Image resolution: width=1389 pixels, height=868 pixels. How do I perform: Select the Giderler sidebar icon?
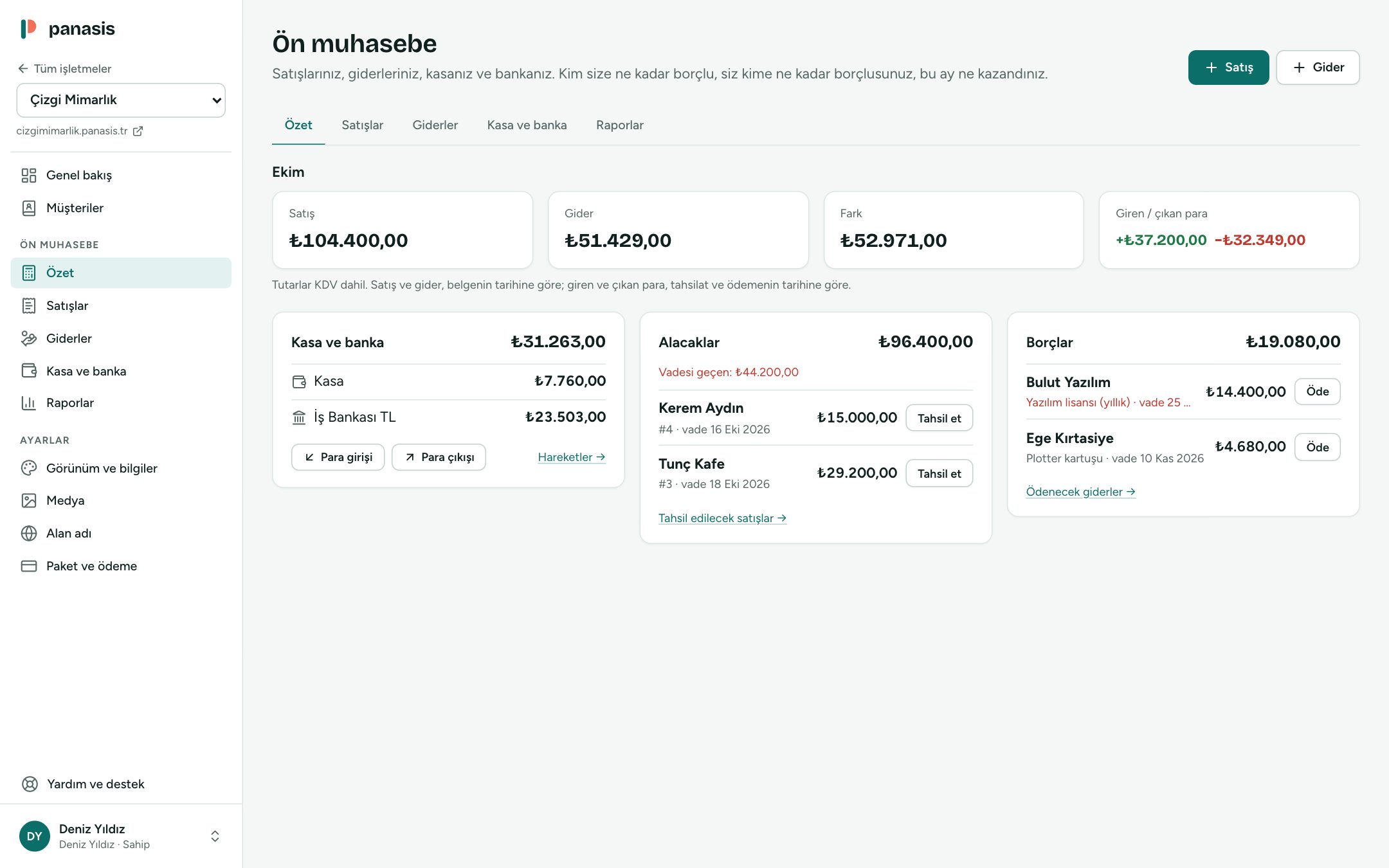29,338
